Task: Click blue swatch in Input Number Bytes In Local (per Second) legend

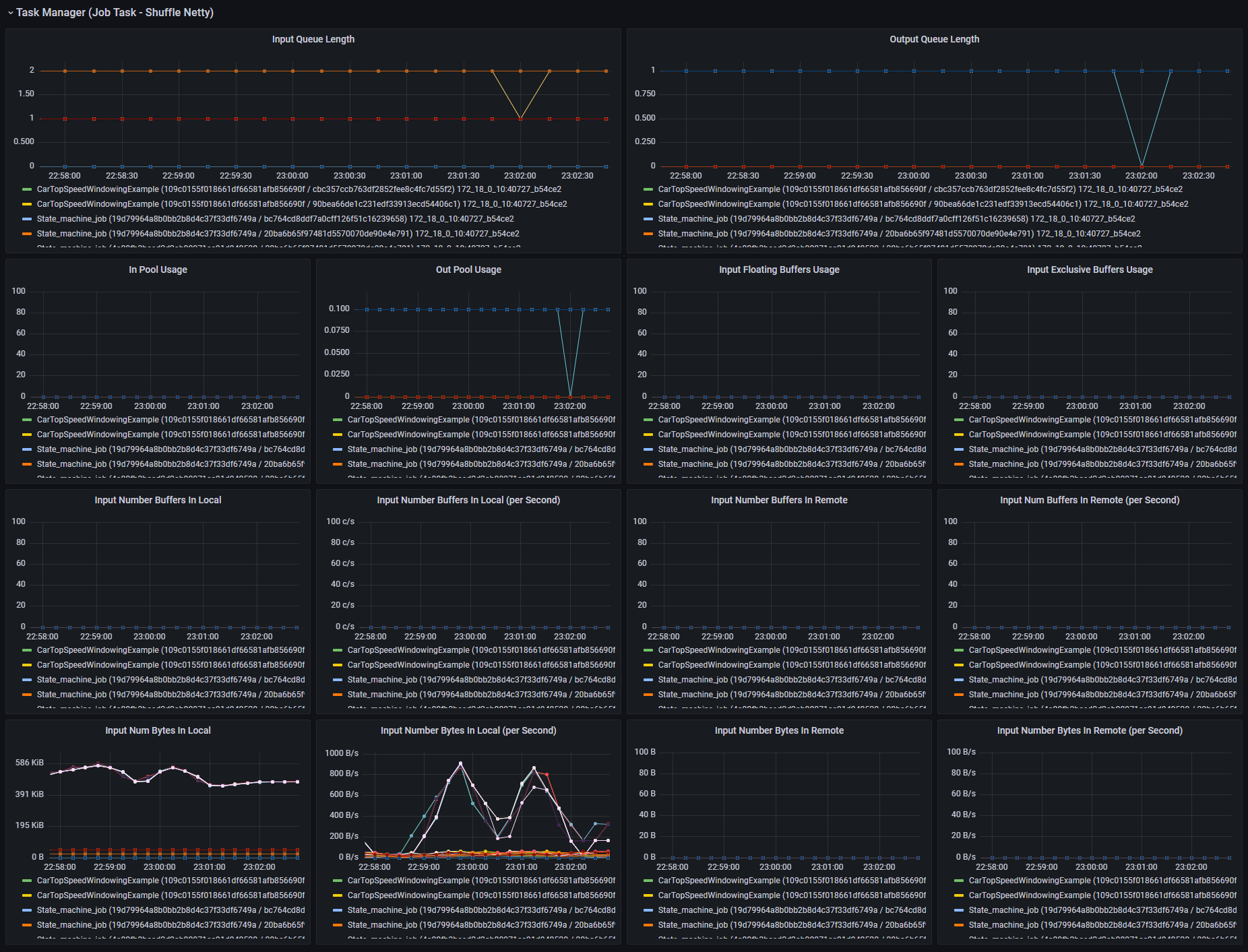Action: click(x=338, y=910)
